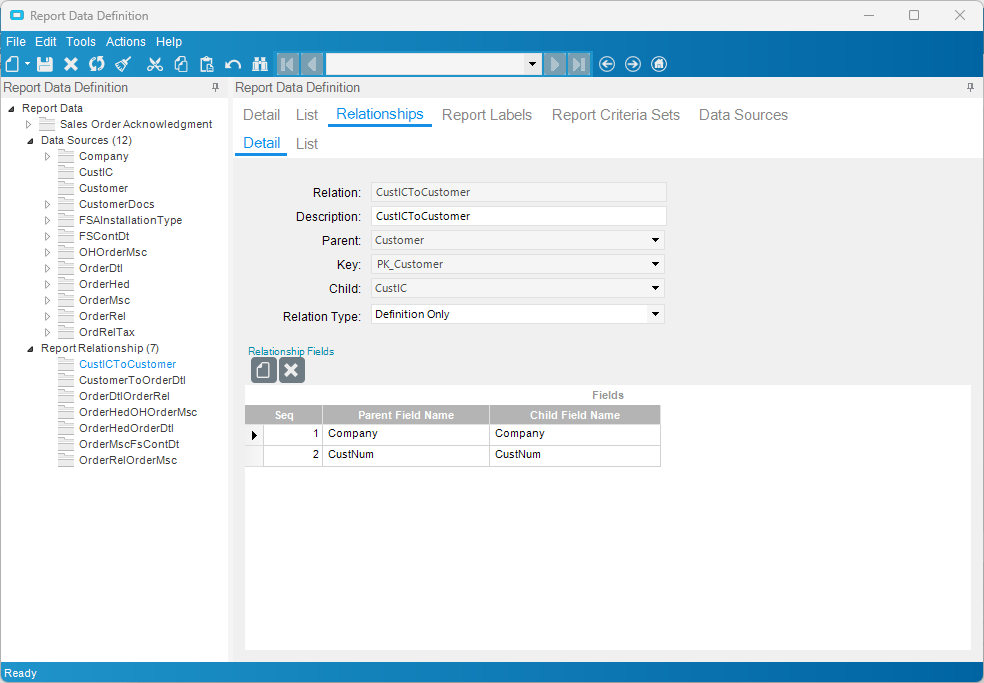Click the New document toolbar icon
984x683 pixels.
[x=13, y=64]
